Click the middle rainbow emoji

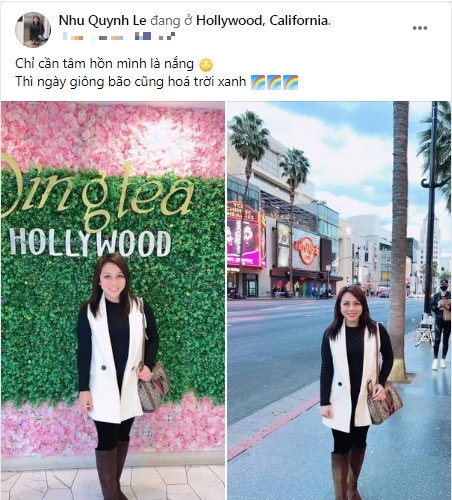[274, 82]
